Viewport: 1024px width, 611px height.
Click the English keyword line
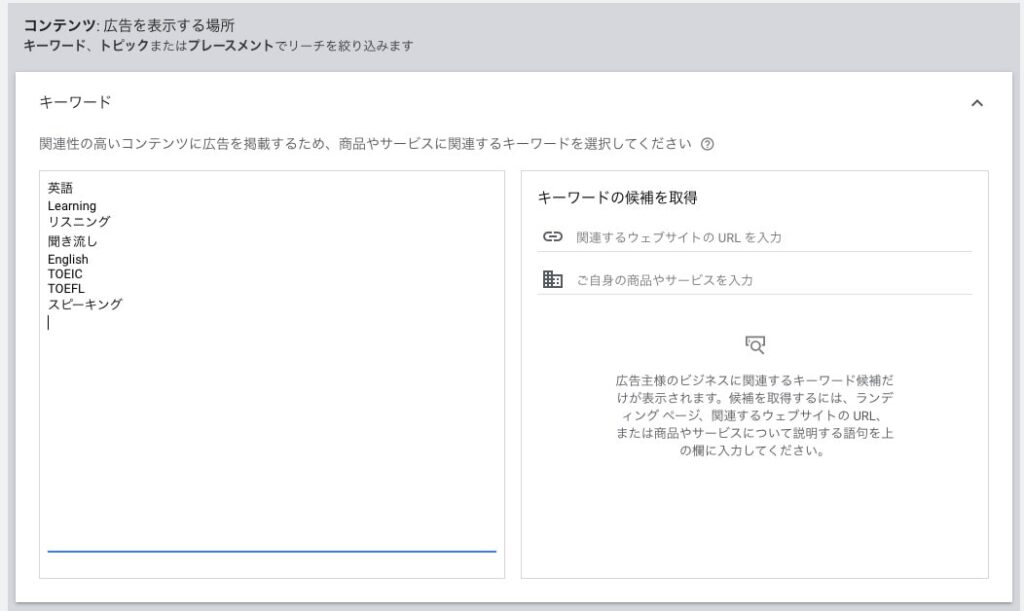(x=68, y=260)
